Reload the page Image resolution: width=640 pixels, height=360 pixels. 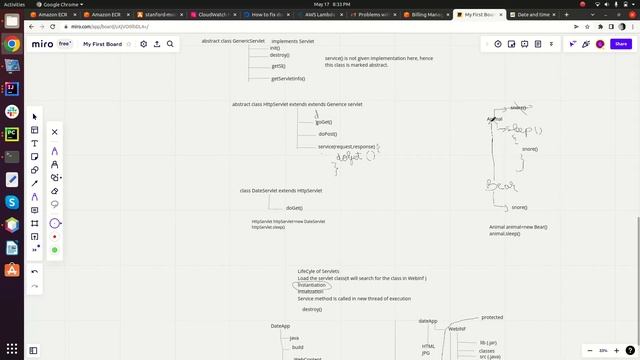coord(53,27)
